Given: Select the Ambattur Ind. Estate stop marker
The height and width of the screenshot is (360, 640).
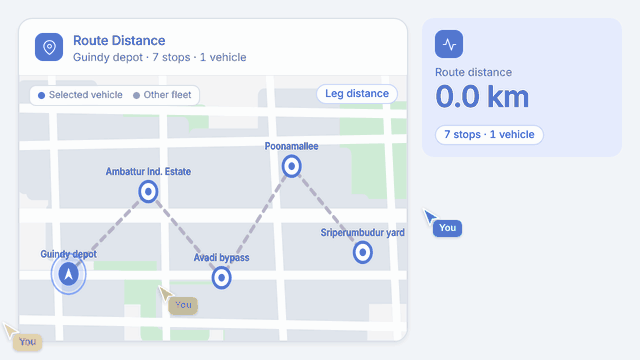Looking at the screenshot, I should click(x=148, y=191).
